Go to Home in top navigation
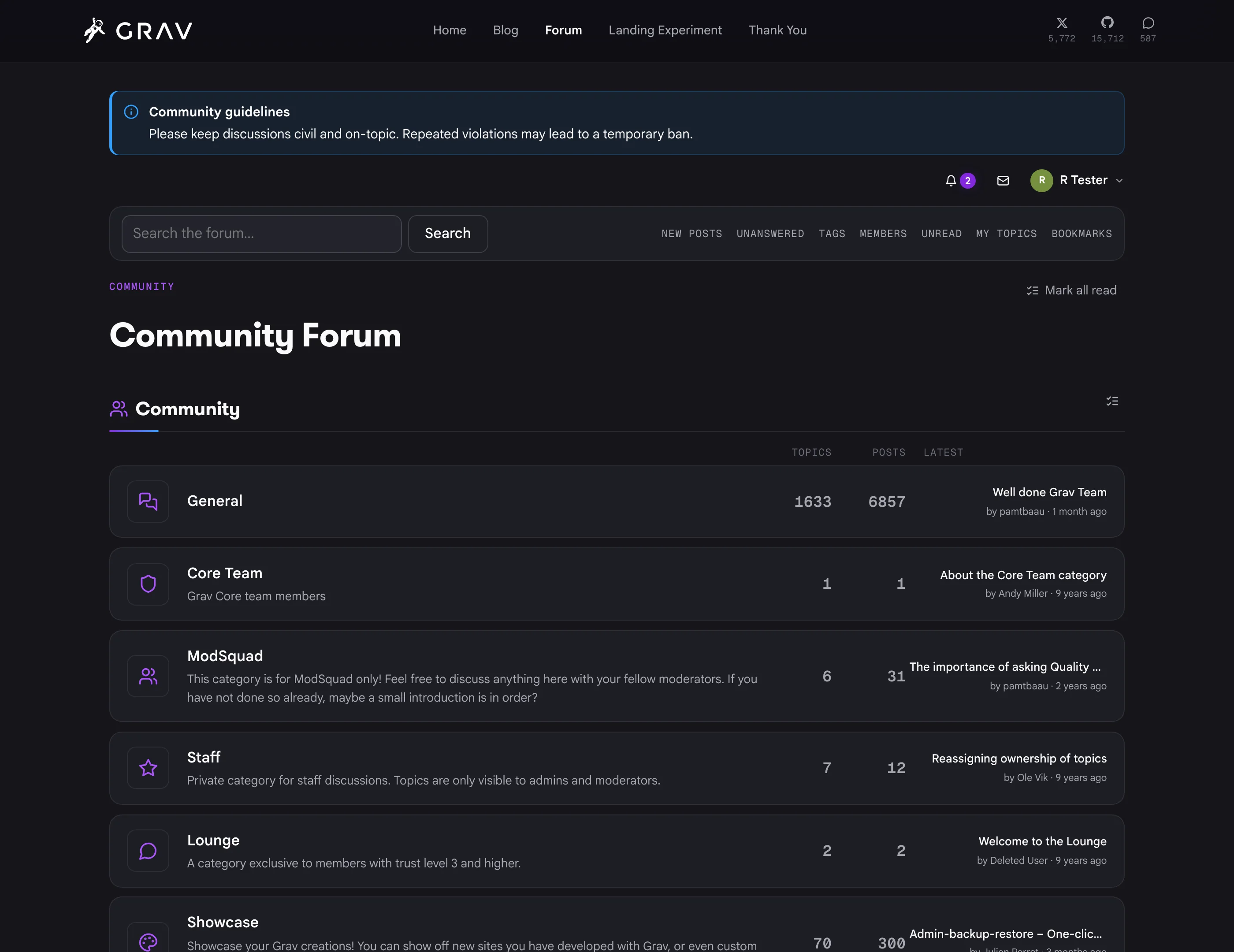1234x952 pixels. pos(450,30)
